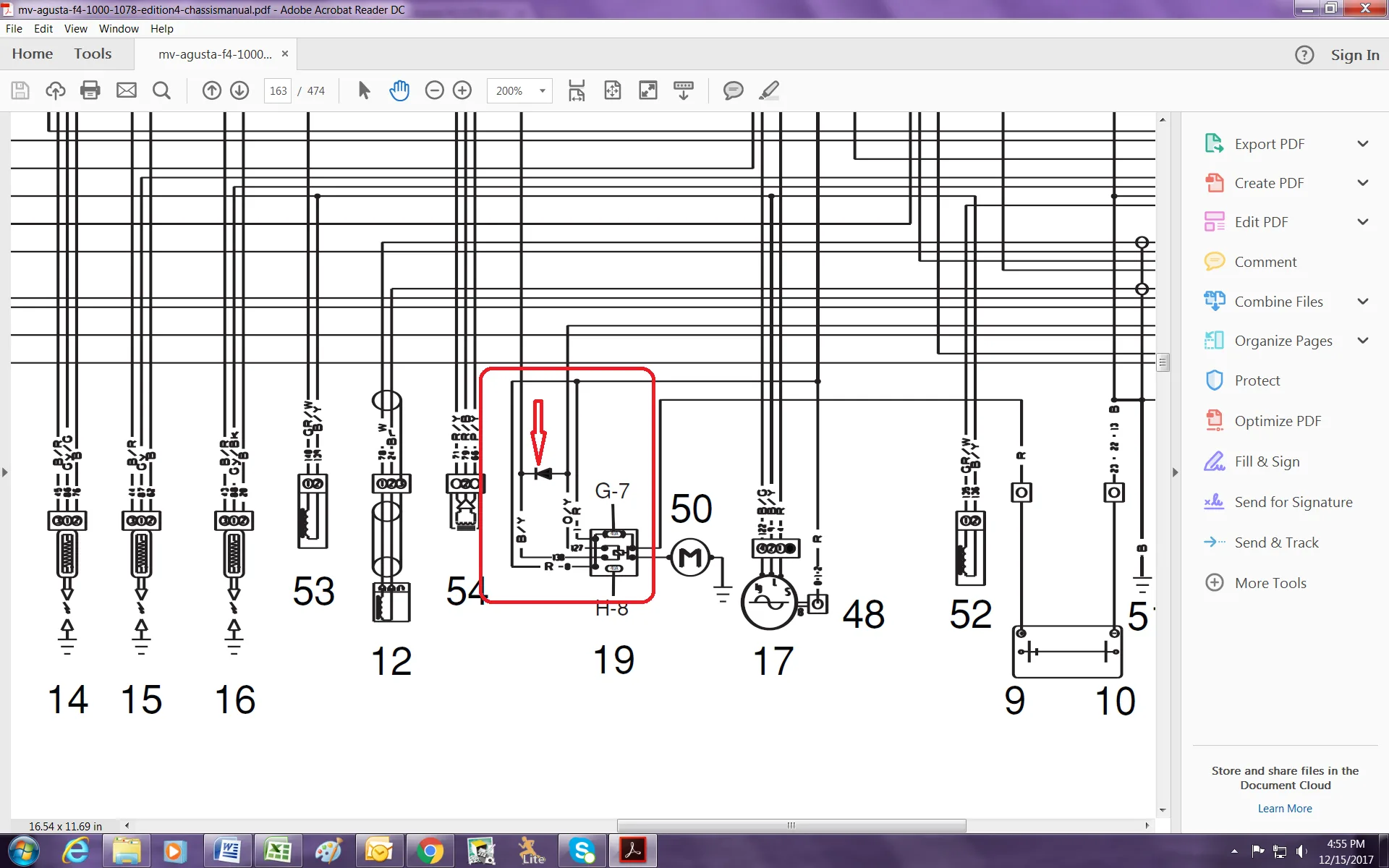Send file by email envelope icon
The image size is (1389, 868).
127,90
